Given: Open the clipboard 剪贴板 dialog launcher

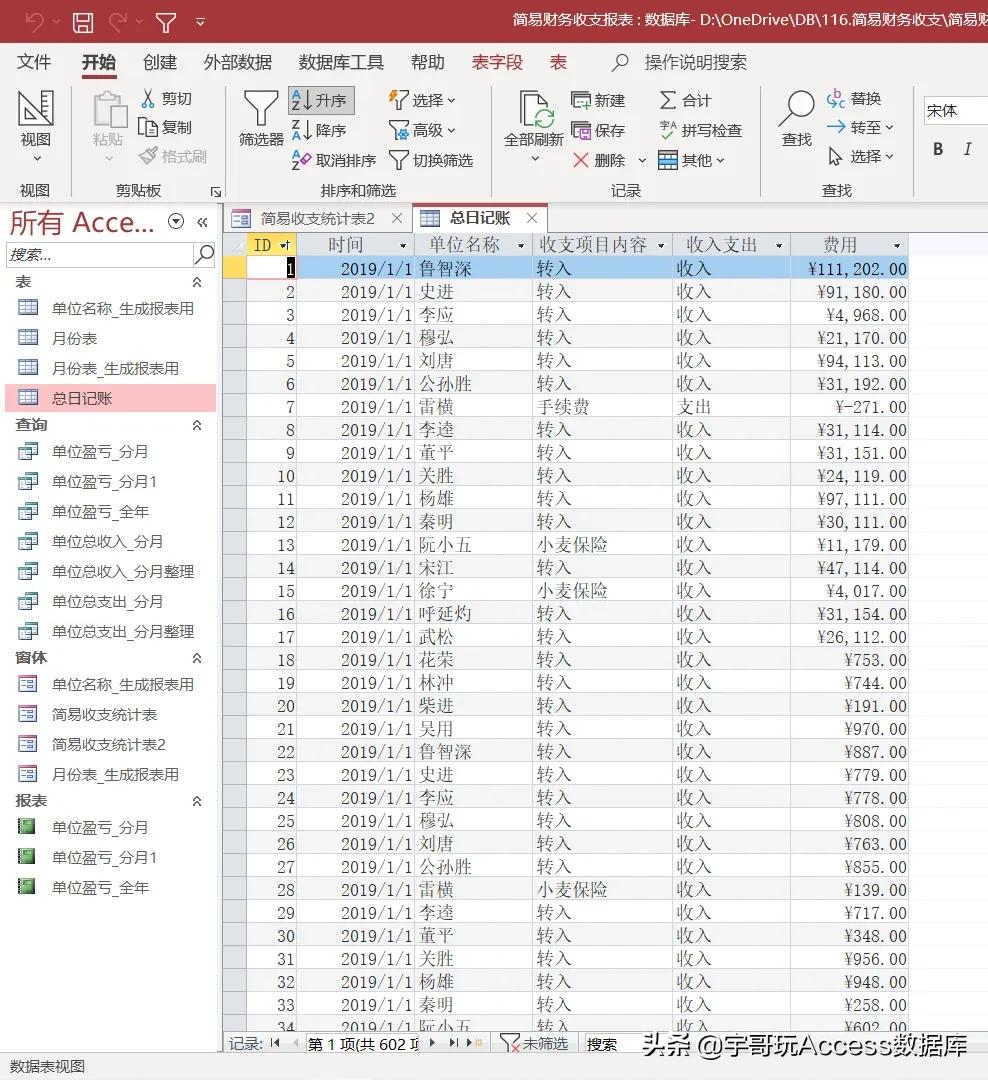Looking at the screenshot, I should pos(216,192).
